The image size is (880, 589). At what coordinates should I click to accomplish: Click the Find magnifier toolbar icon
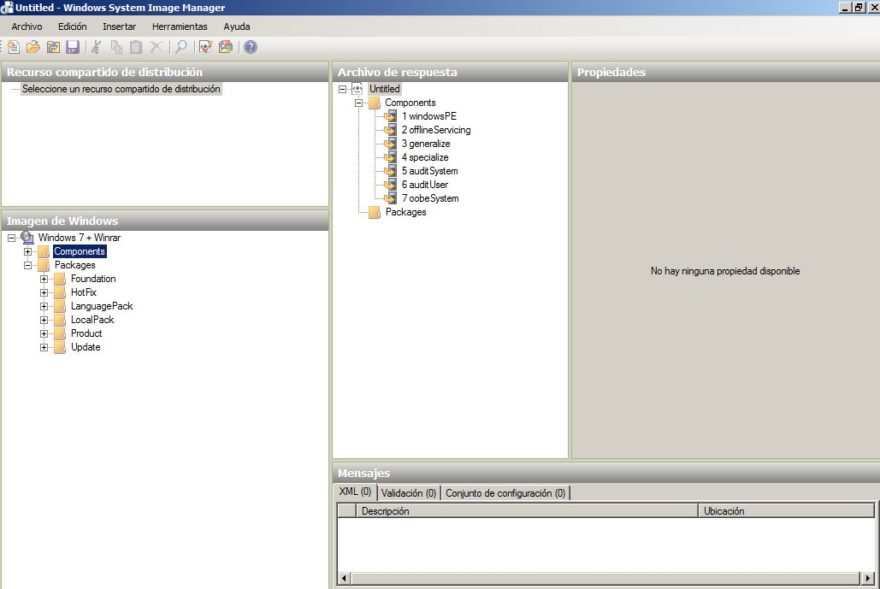[x=181, y=47]
